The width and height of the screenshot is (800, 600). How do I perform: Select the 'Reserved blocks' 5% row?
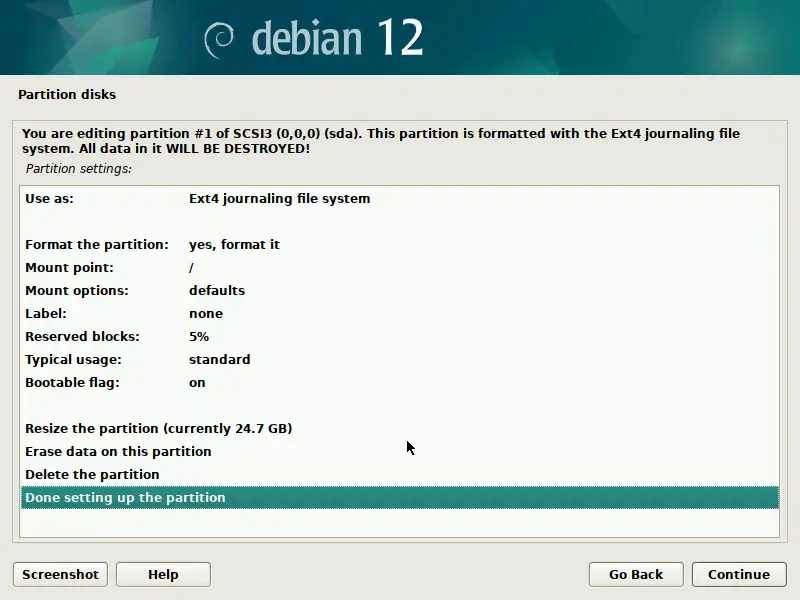click(x=399, y=336)
